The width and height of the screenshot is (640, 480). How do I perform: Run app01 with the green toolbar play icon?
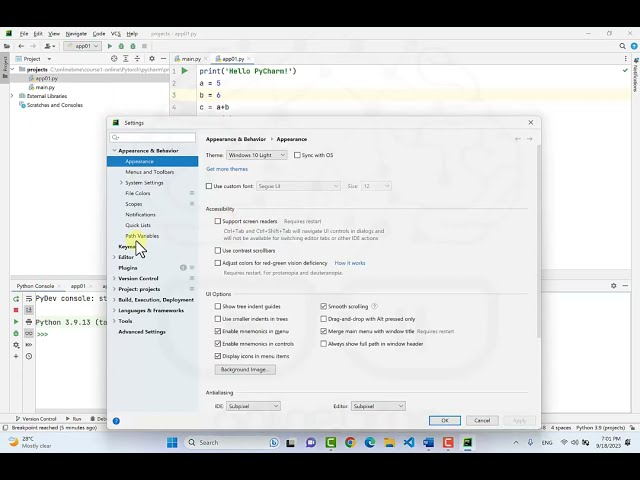coord(109,46)
